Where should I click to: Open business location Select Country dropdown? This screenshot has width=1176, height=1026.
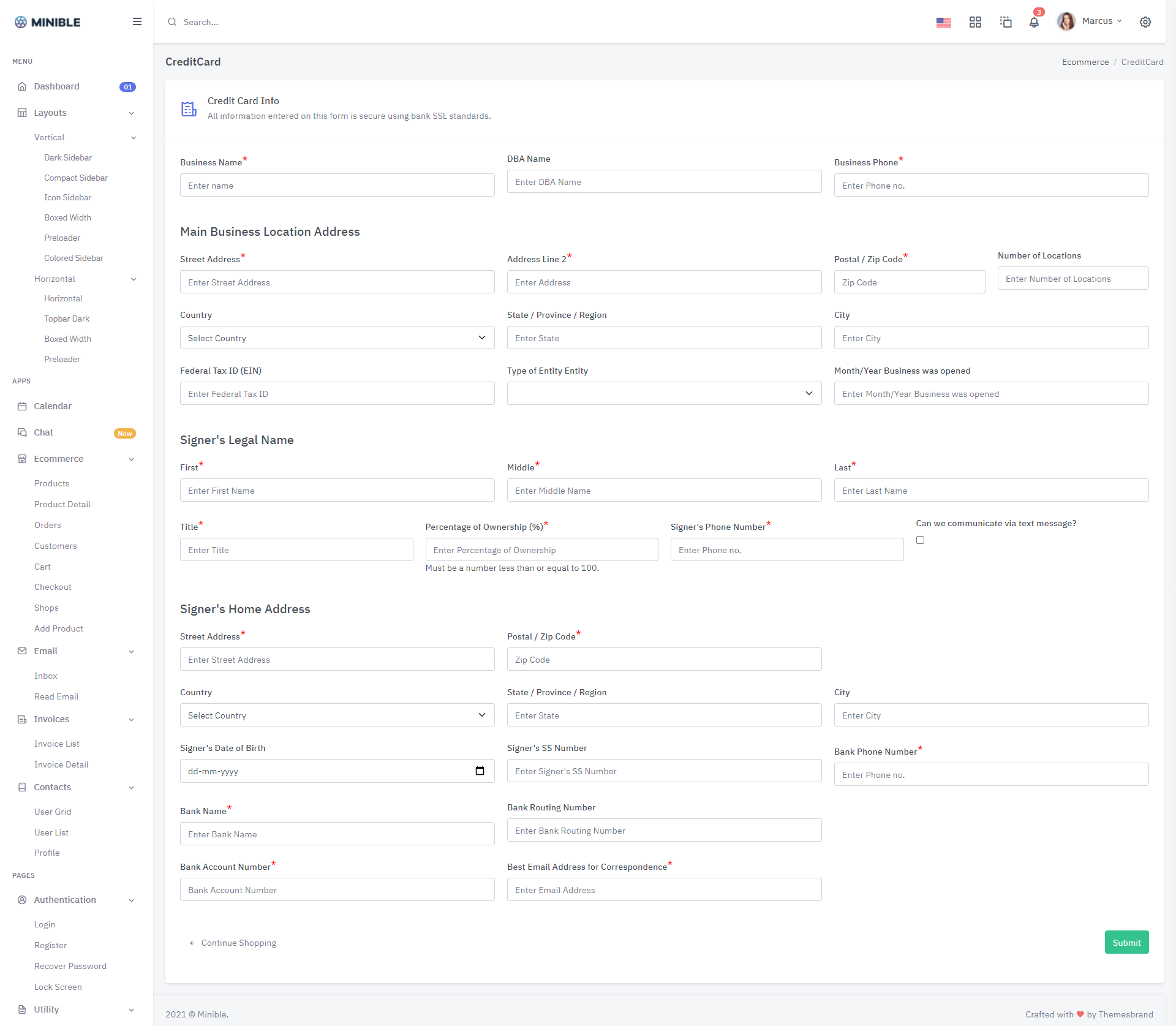(337, 338)
